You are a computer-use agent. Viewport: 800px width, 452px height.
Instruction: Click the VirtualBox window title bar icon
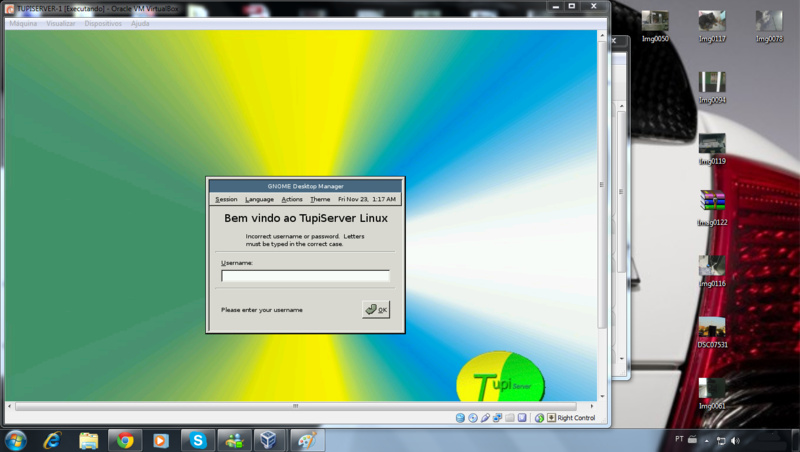[10, 9]
